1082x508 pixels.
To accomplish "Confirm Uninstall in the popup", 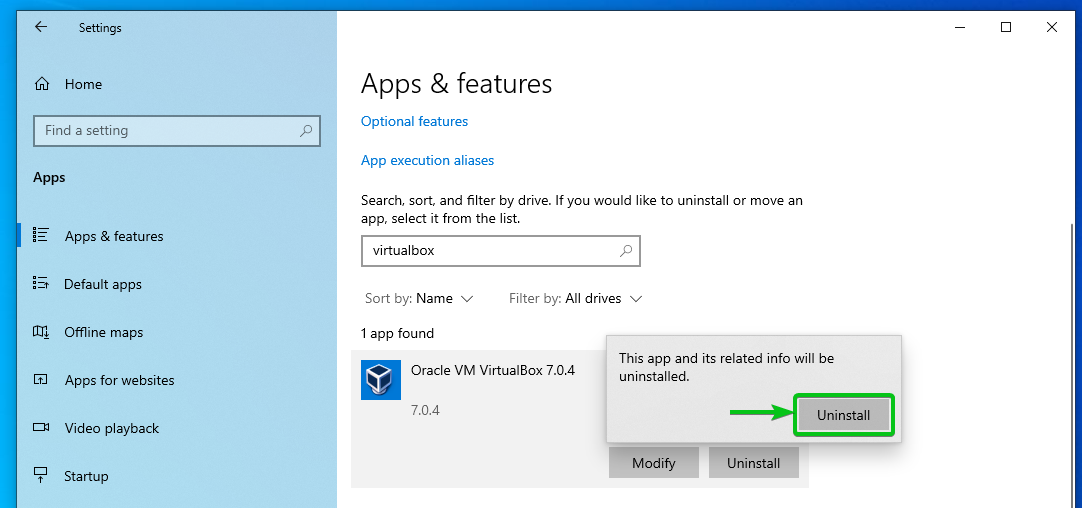I will tap(843, 416).
